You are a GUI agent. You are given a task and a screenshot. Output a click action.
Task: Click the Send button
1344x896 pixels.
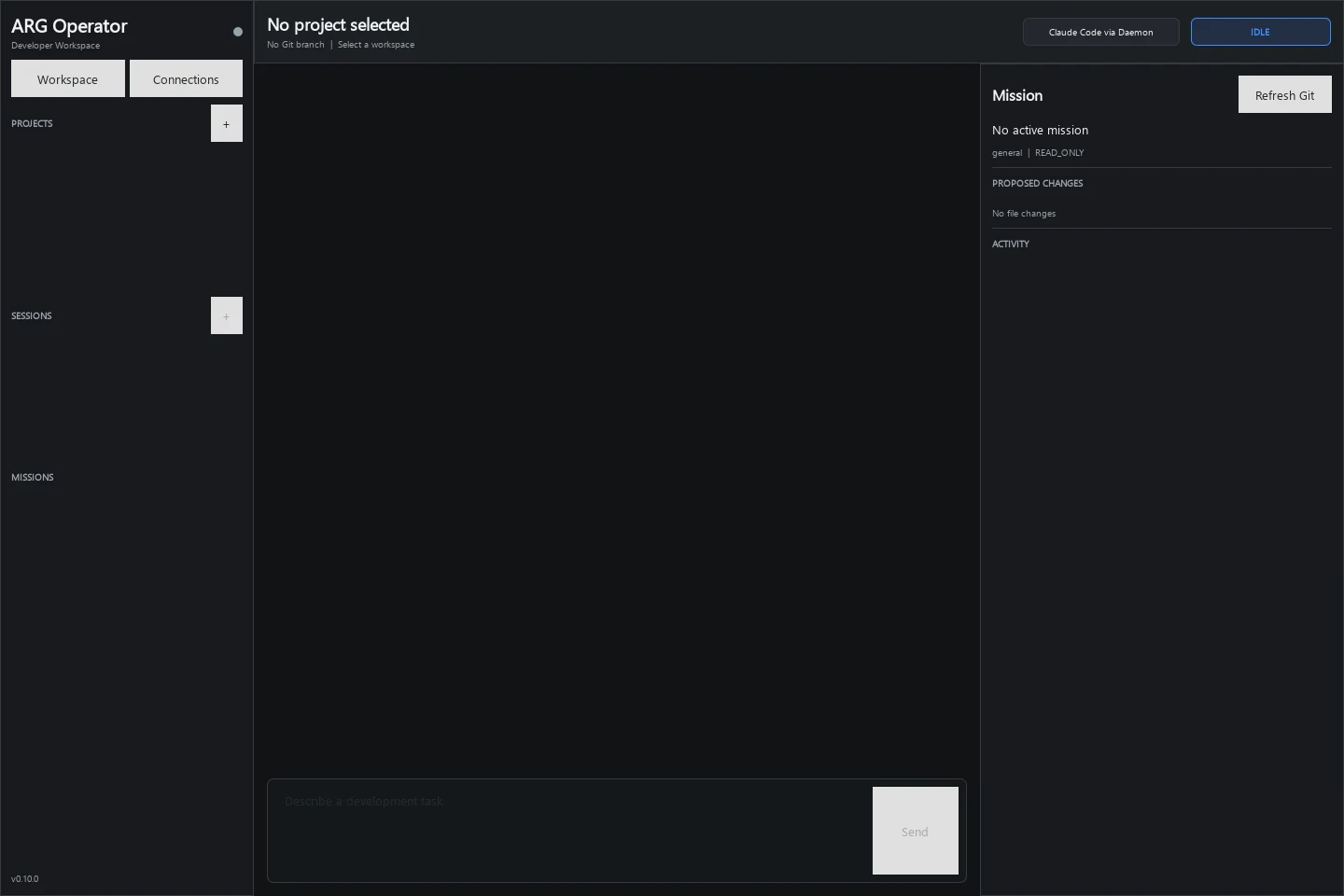coord(916,831)
